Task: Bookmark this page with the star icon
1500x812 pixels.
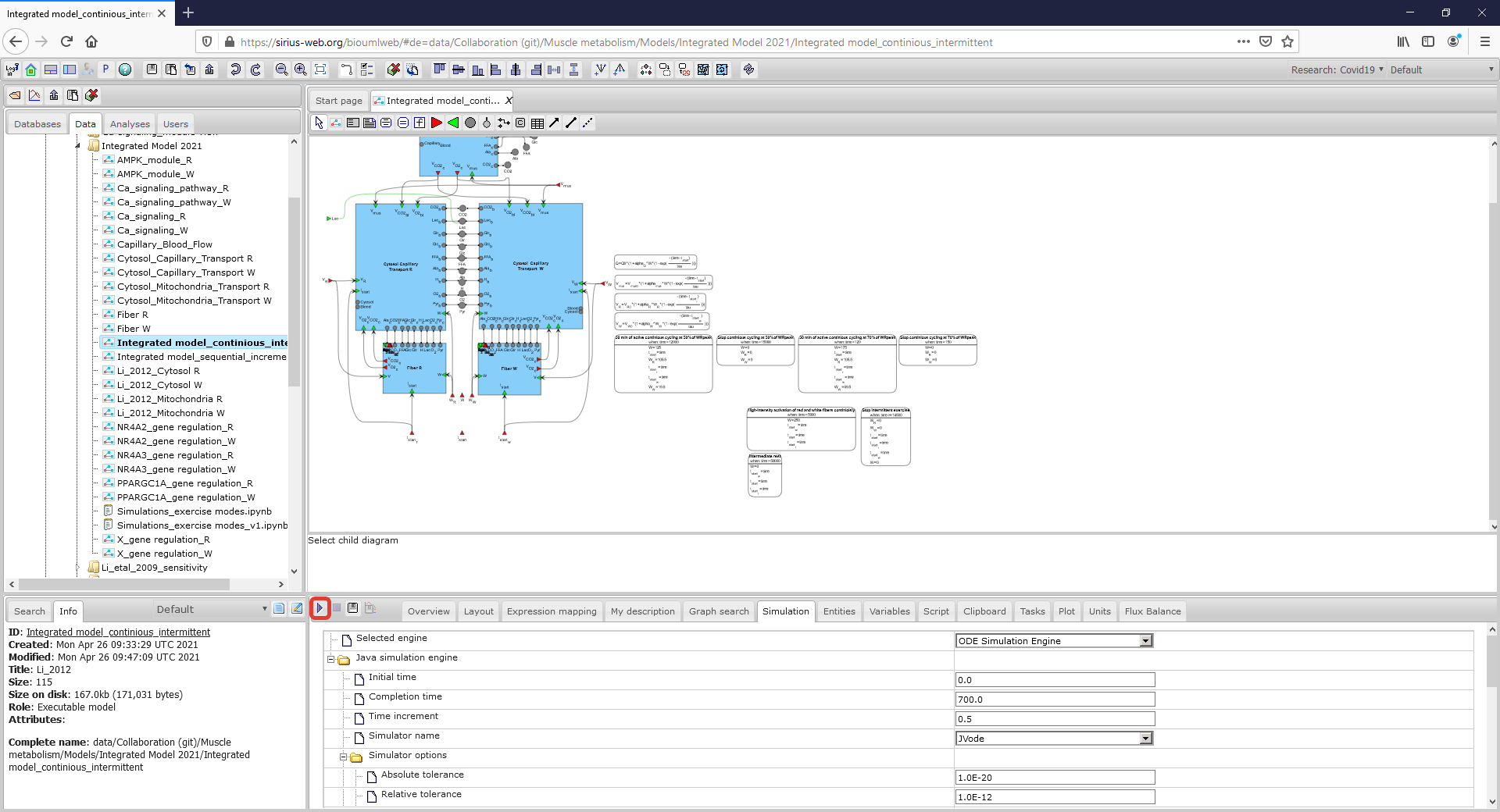Action: point(1287,41)
